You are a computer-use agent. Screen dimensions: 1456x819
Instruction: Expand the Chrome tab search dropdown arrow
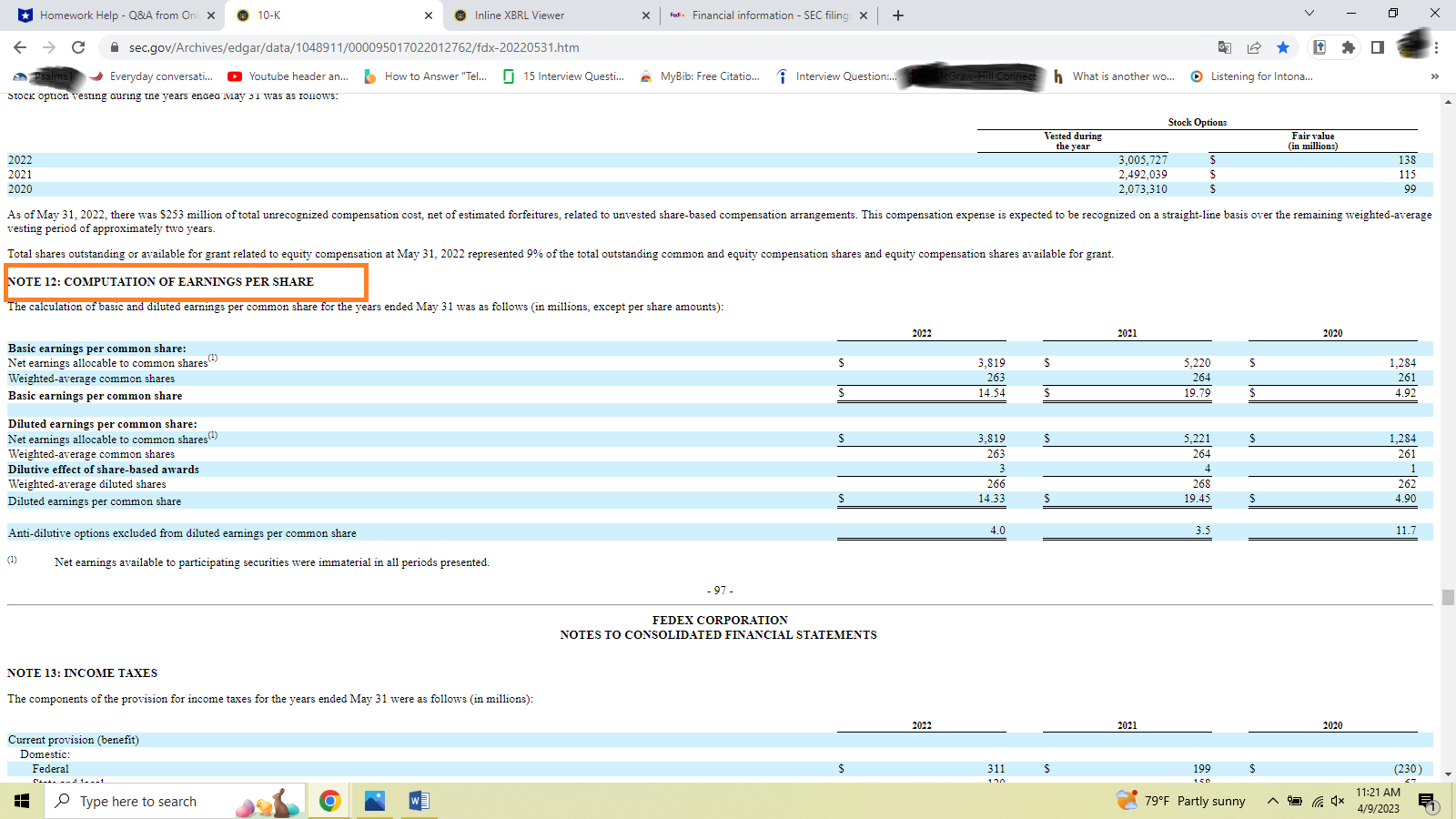(1309, 15)
